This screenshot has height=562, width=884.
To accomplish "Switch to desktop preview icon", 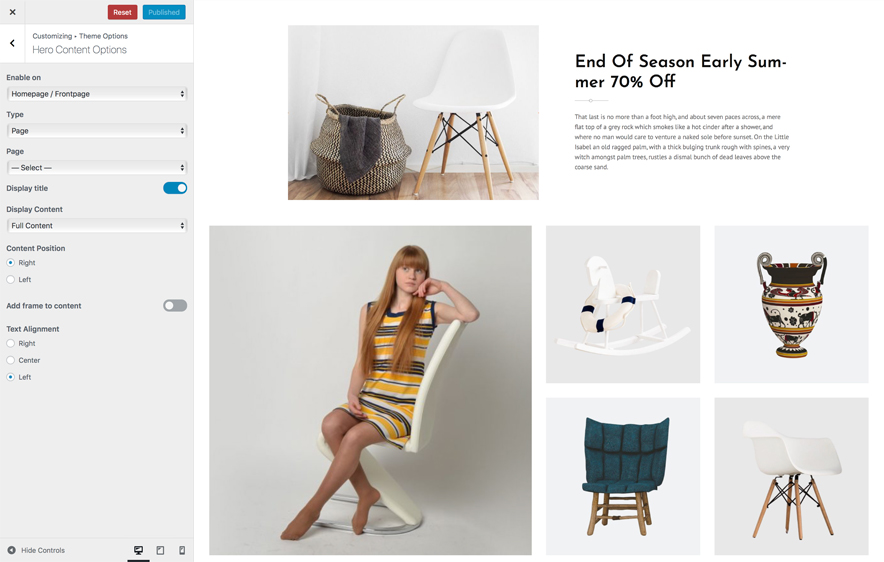I will [x=138, y=550].
